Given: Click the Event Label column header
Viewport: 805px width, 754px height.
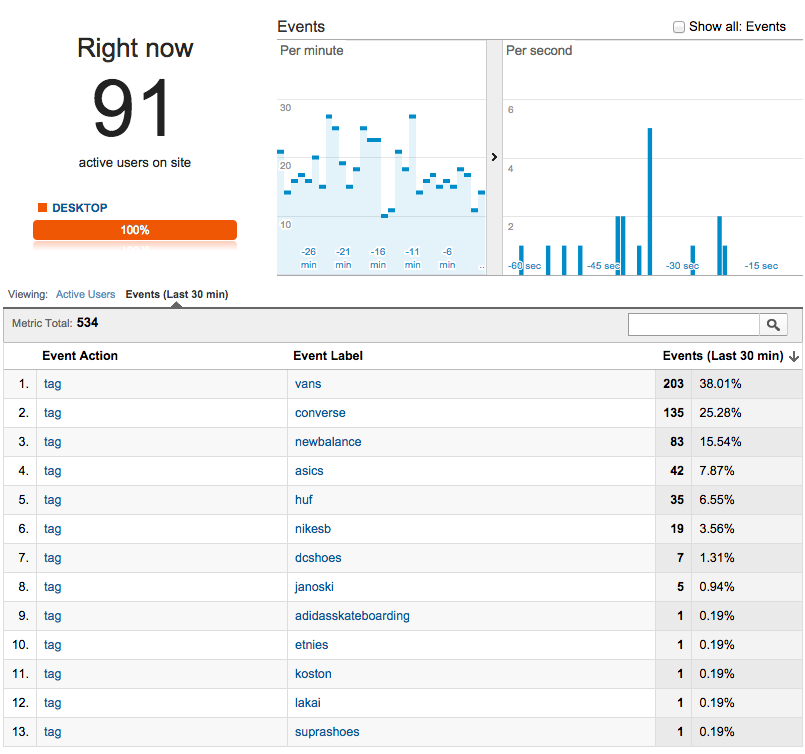Looking at the screenshot, I should coord(328,356).
